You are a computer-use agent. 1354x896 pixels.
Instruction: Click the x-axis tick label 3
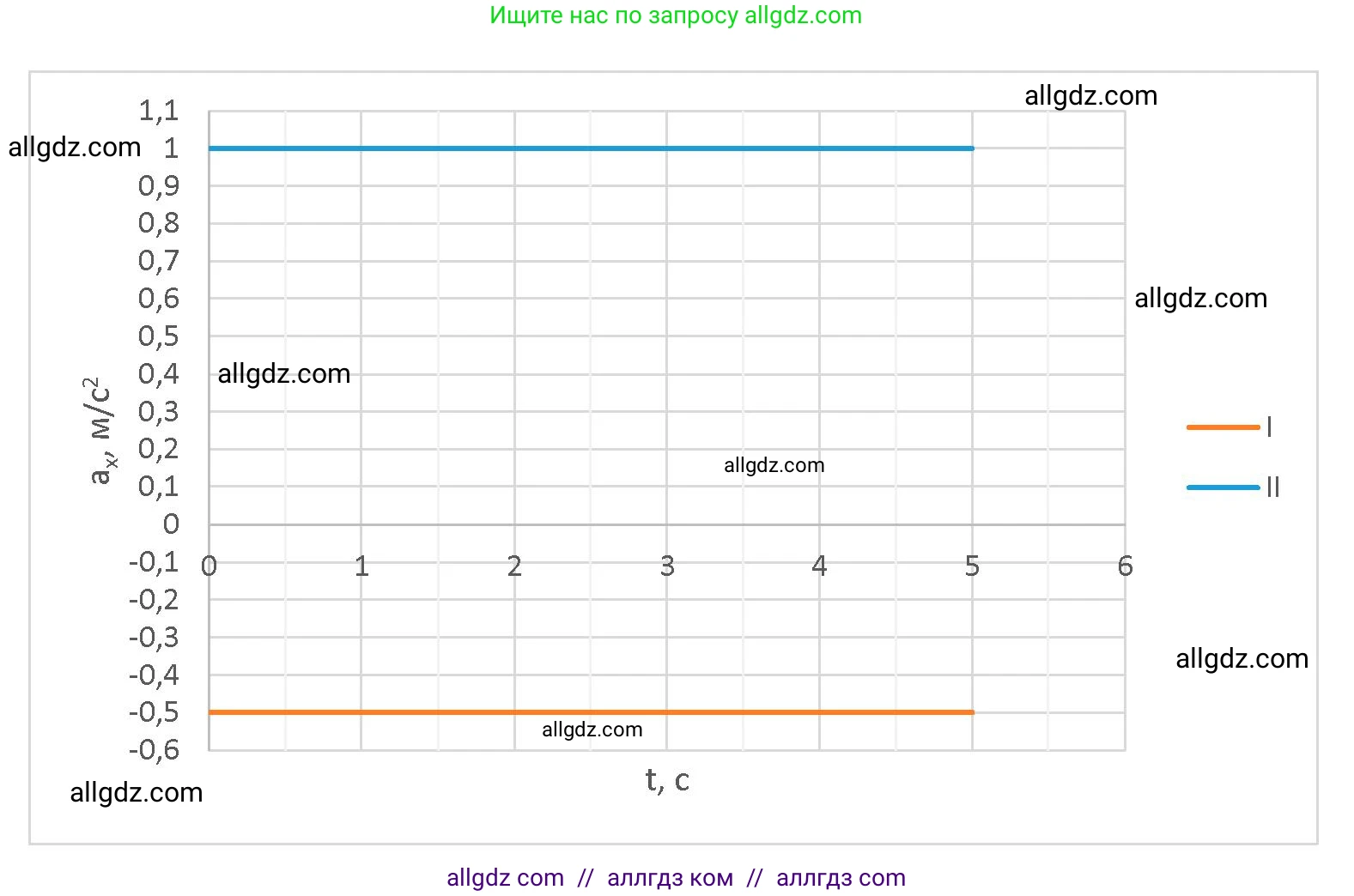coord(667,566)
